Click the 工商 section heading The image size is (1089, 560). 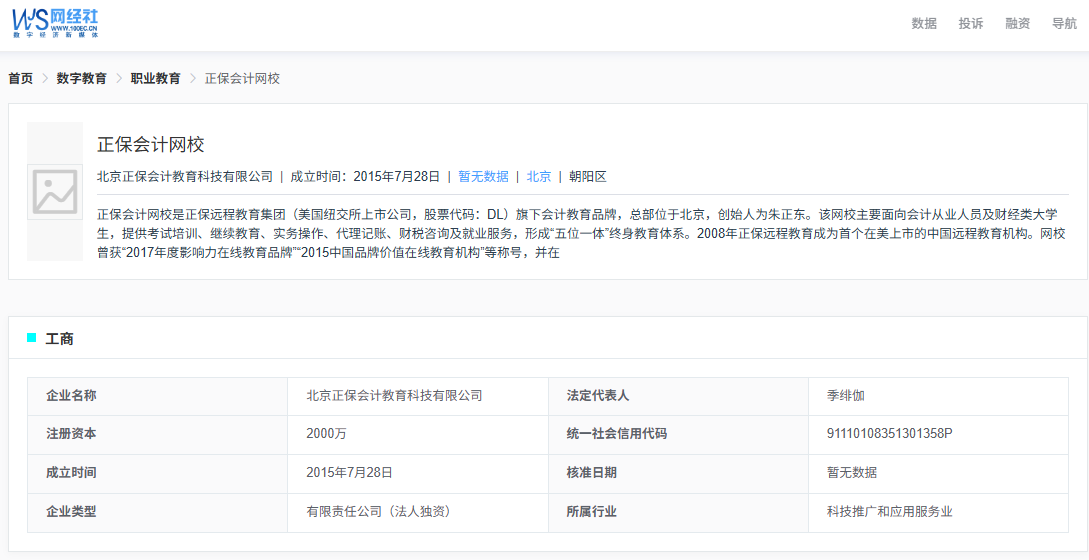60,339
